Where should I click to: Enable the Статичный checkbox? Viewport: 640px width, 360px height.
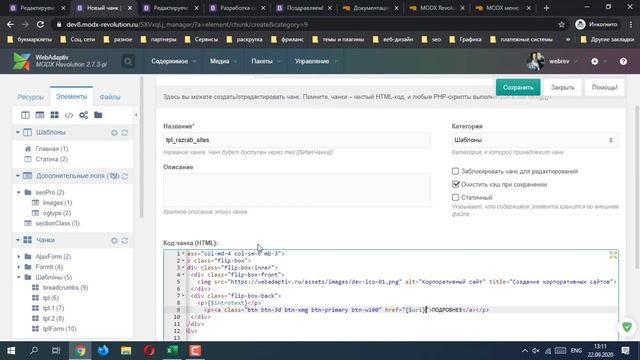tap(456, 197)
